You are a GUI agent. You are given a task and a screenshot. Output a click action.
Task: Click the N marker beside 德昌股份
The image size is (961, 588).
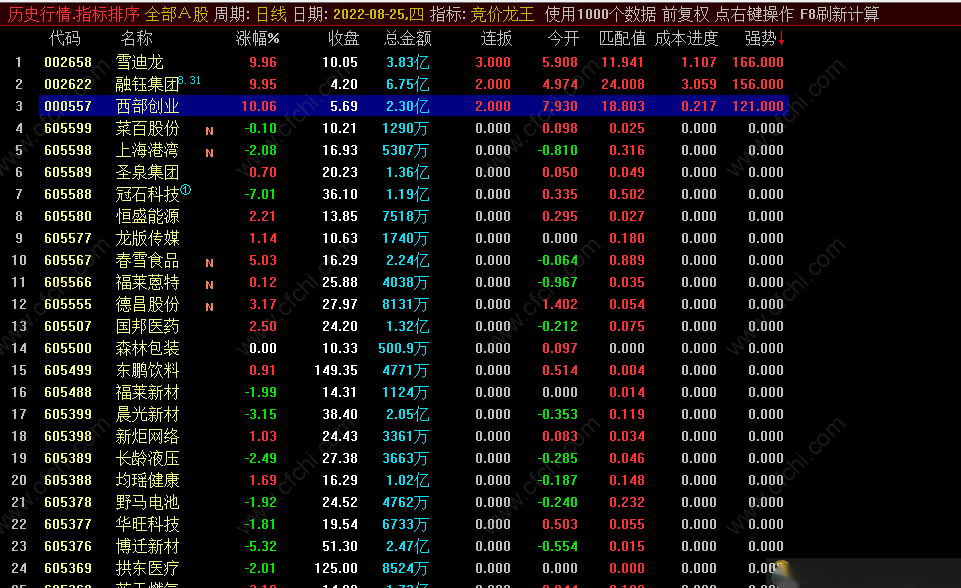coord(210,307)
